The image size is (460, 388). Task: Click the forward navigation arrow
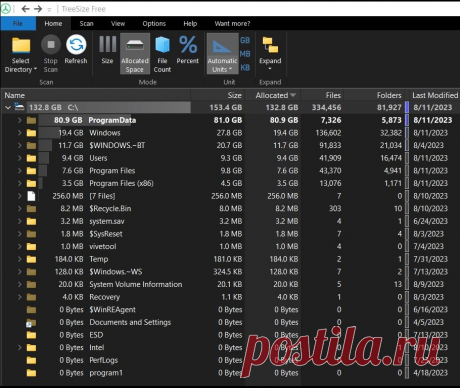38,9
